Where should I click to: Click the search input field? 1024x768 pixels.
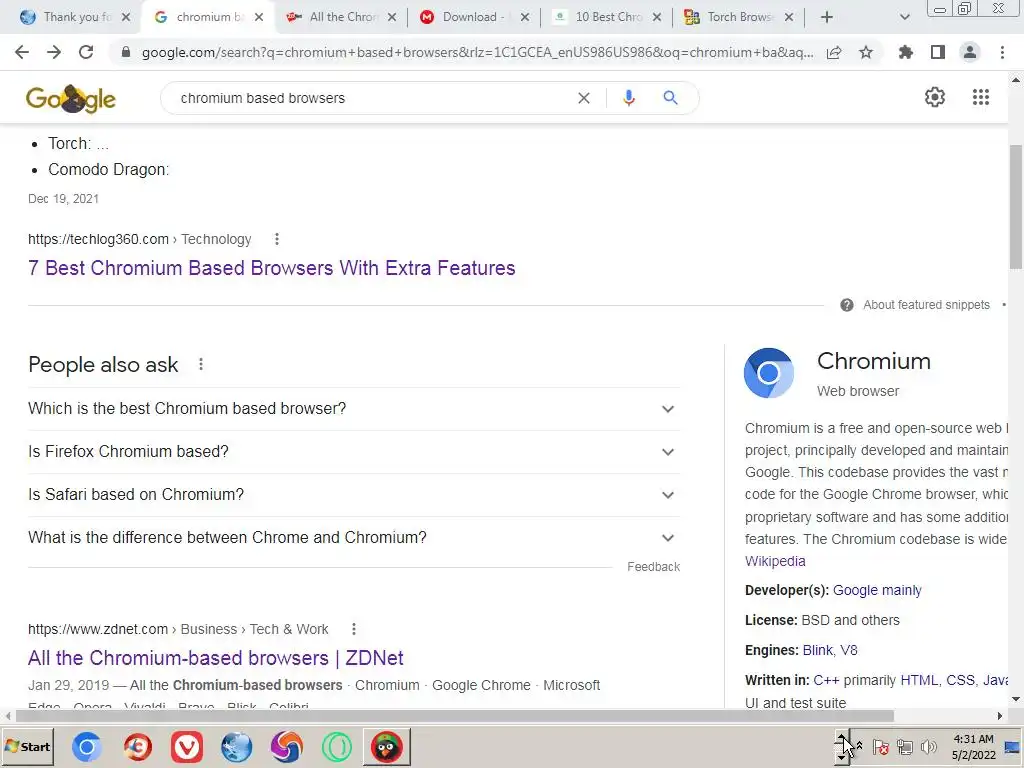(372, 98)
